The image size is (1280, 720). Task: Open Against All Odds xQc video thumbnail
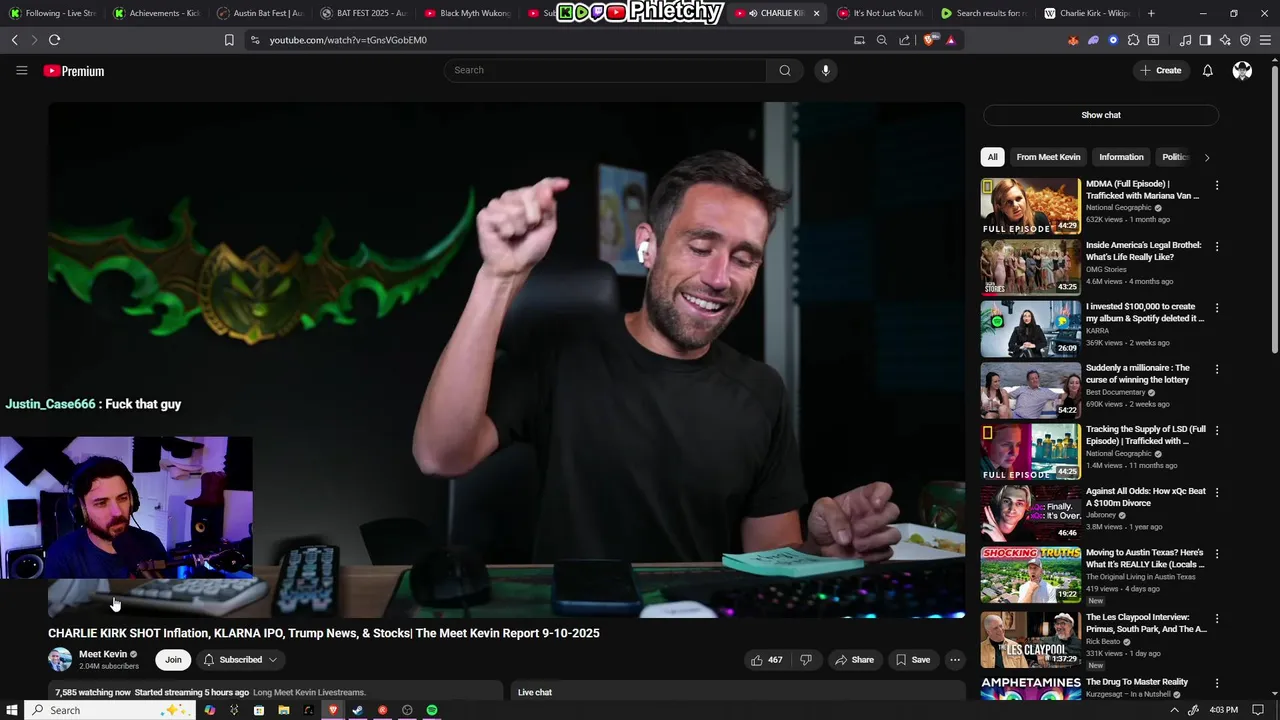pos(1030,513)
